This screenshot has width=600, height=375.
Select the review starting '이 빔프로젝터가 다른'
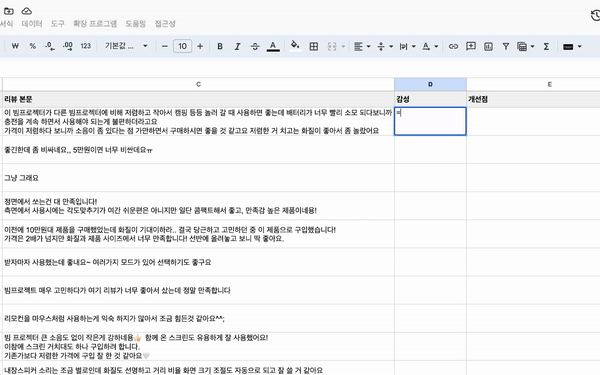198,121
